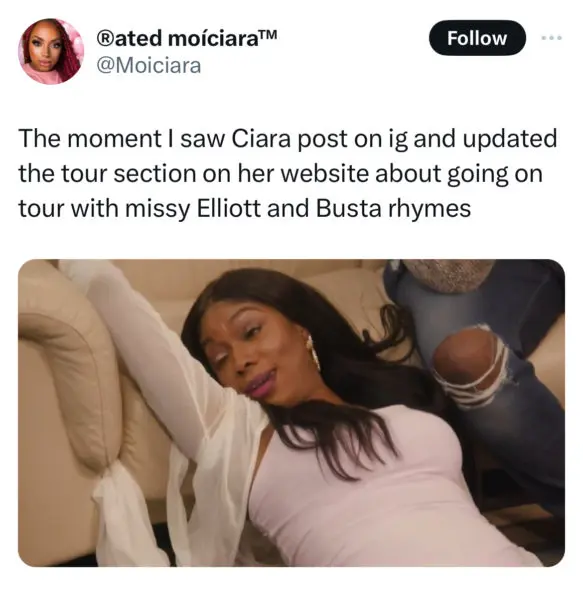Image resolution: width=583 pixels, height=600 pixels.
Task: Click "missy Elliott" in the tweet text
Action: tap(192, 209)
